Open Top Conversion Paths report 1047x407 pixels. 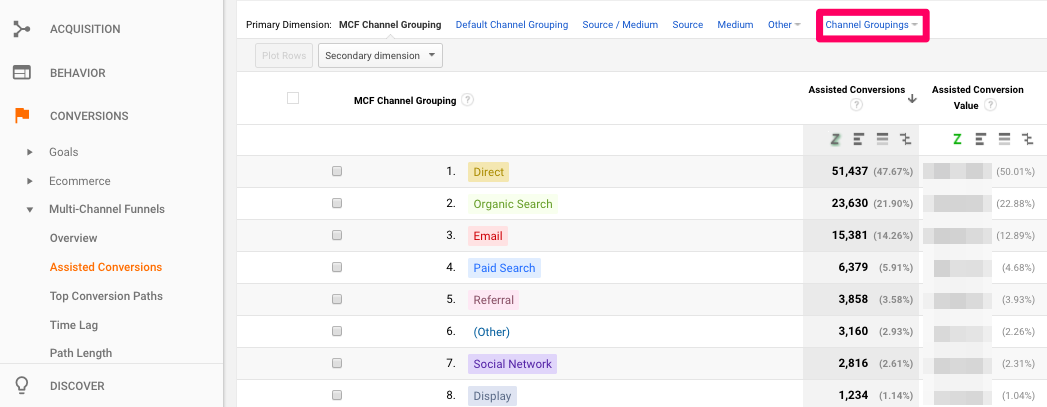click(106, 296)
